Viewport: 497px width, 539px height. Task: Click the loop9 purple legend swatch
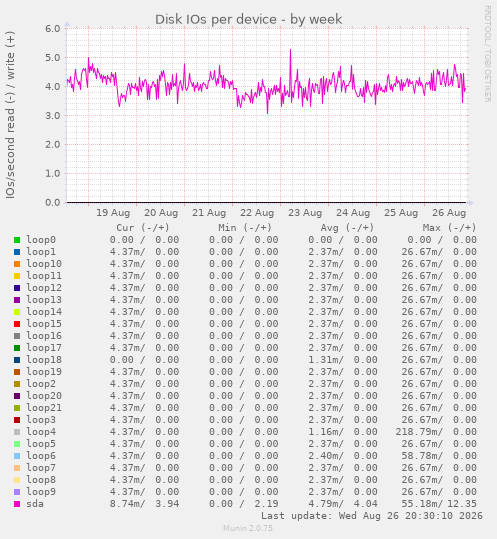click(x=17, y=492)
